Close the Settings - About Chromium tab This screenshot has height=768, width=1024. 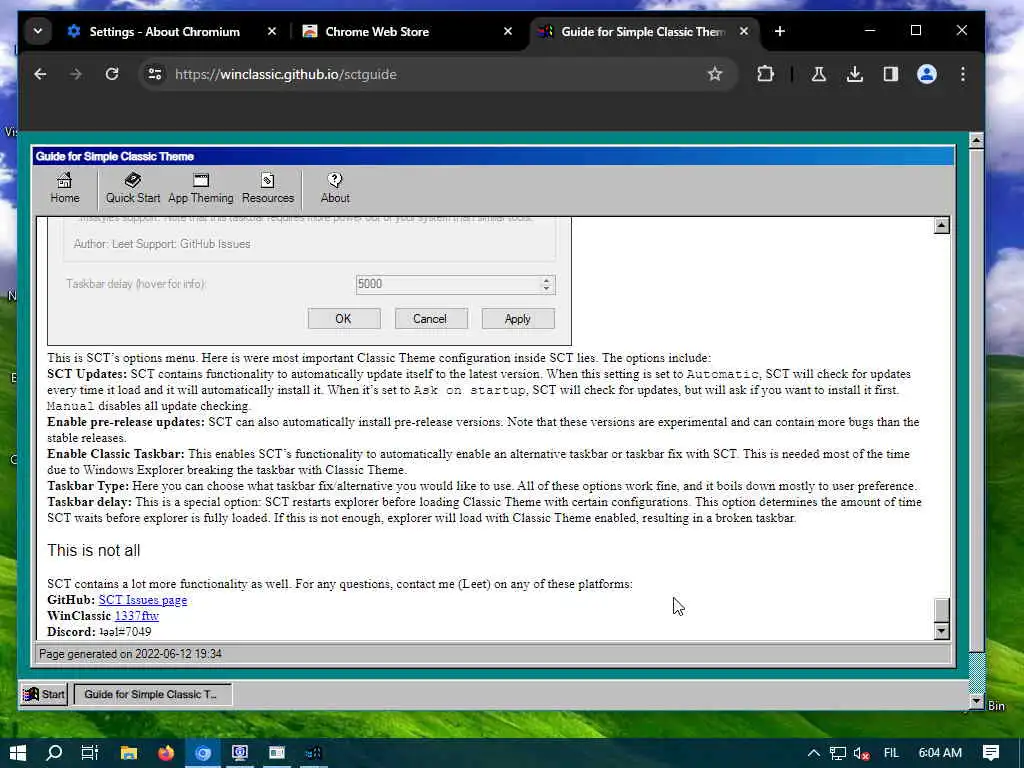tap(272, 31)
